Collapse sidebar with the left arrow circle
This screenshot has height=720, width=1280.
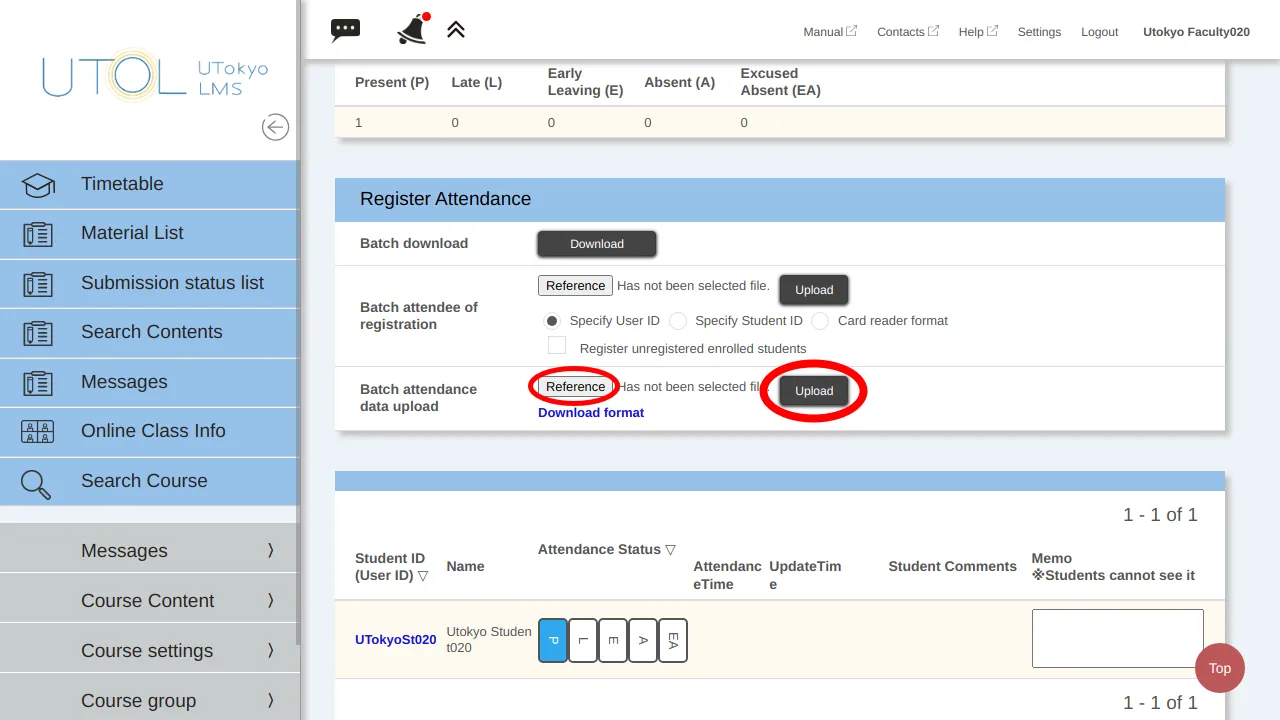coord(275,127)
